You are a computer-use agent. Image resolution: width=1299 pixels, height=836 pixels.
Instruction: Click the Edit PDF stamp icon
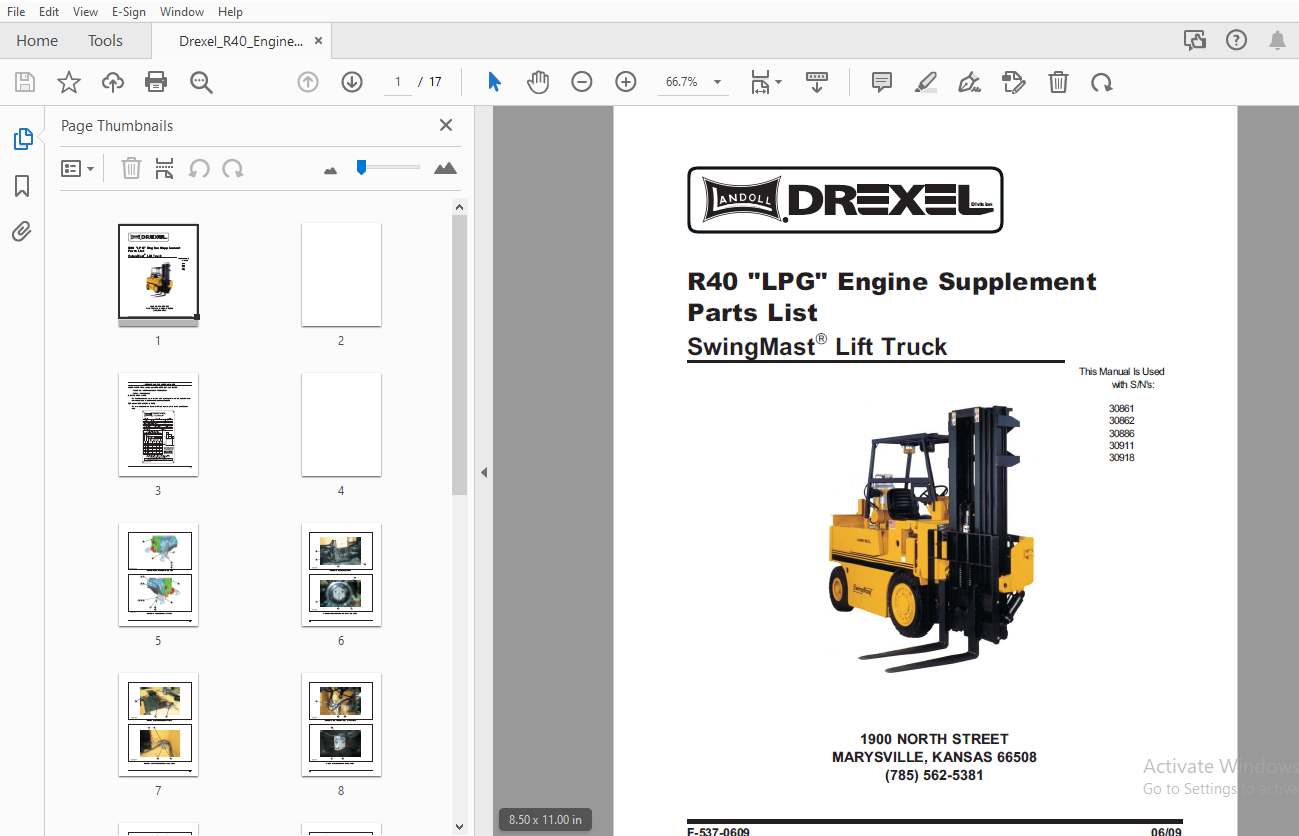click(1014, 82)
